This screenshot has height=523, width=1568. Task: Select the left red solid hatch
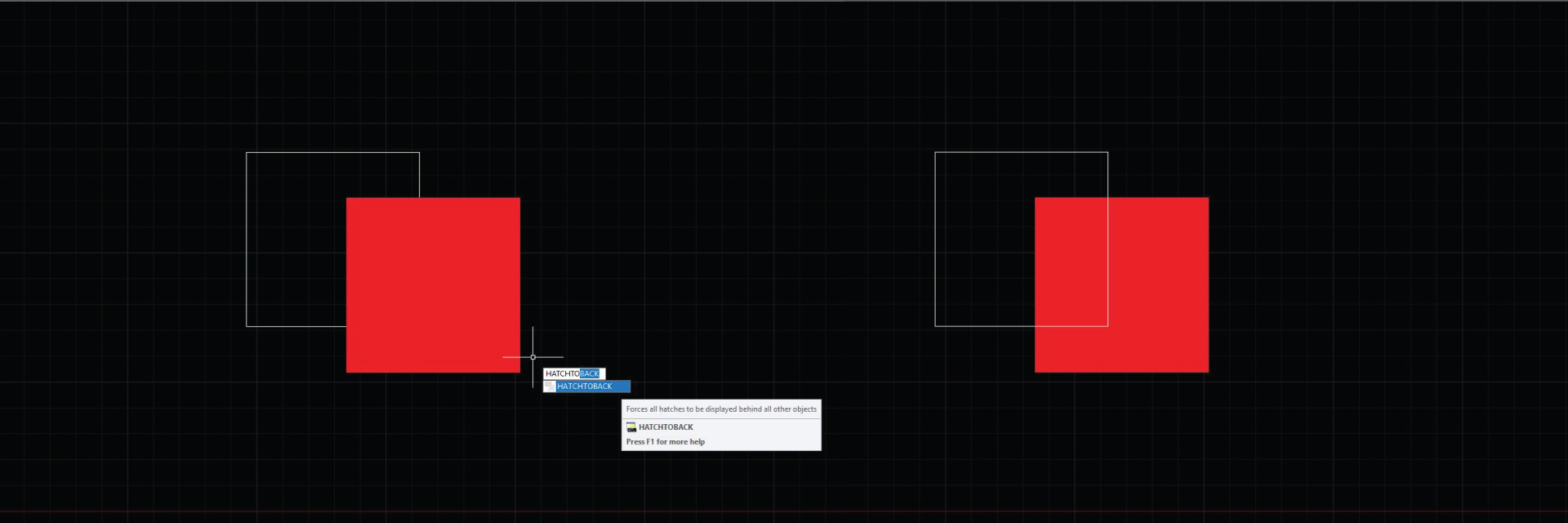pyautogui.click(x=433, y=285)
